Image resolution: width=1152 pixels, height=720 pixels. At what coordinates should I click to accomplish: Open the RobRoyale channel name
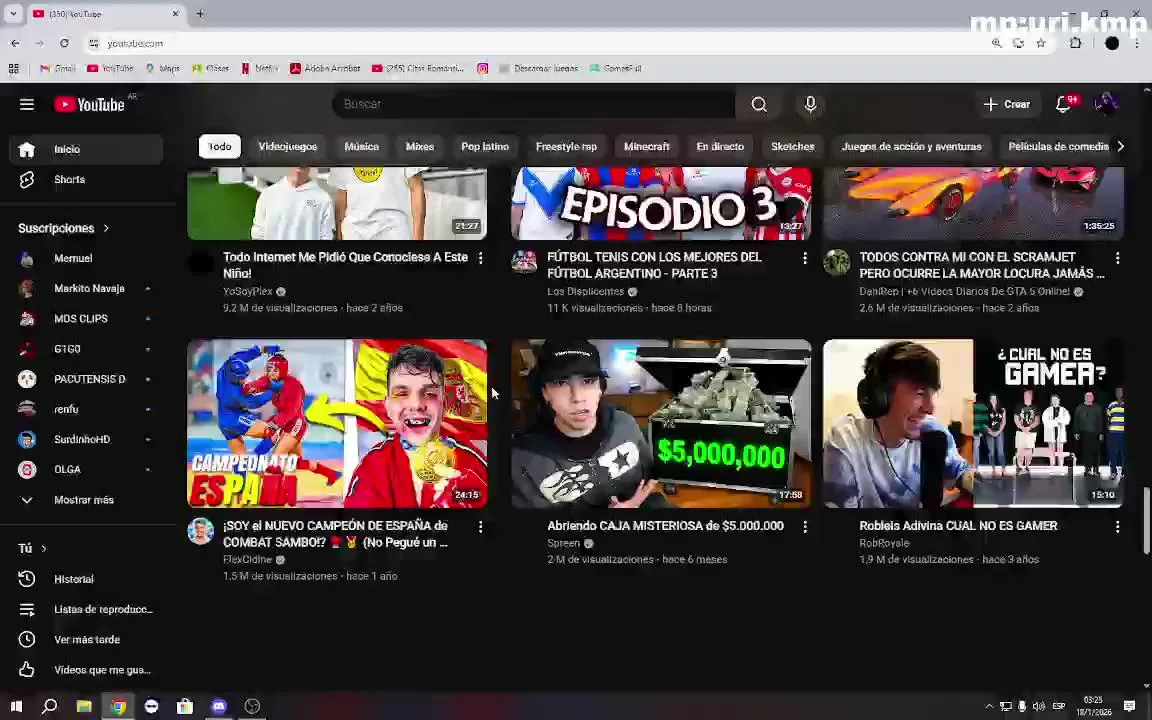click(885, 544)
